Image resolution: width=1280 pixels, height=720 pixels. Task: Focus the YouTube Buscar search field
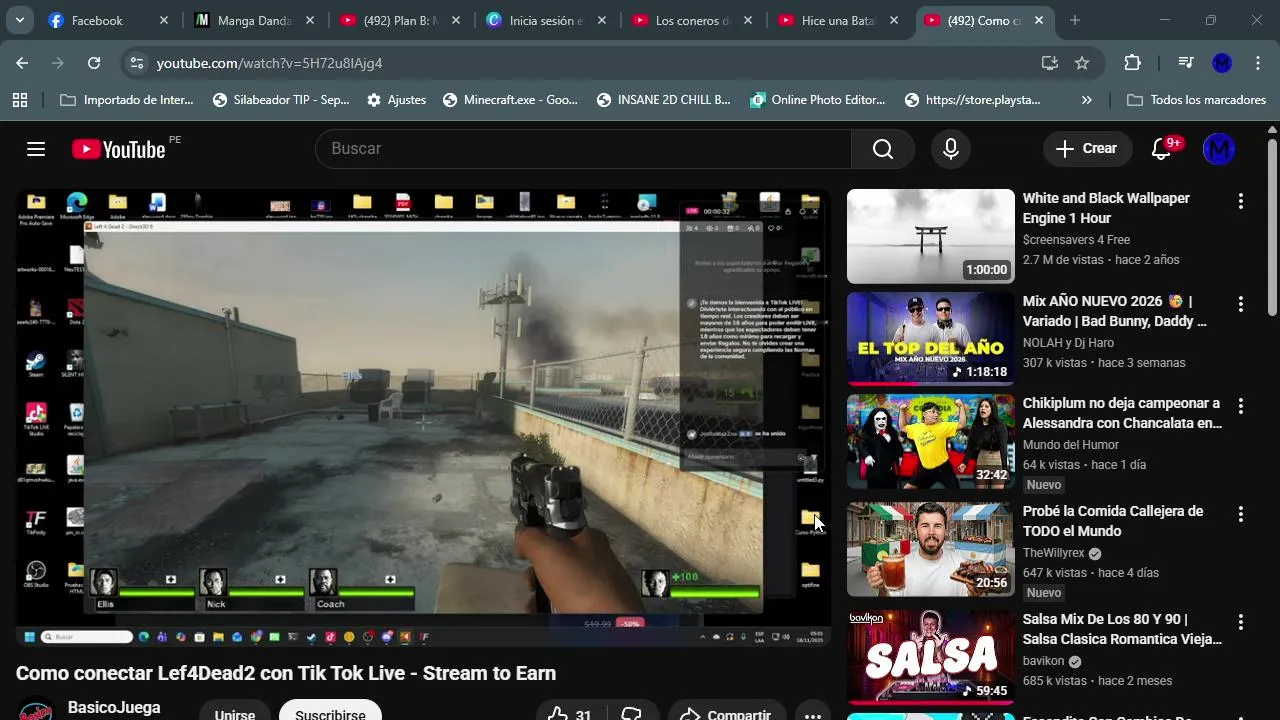click(x=584, y=149)
